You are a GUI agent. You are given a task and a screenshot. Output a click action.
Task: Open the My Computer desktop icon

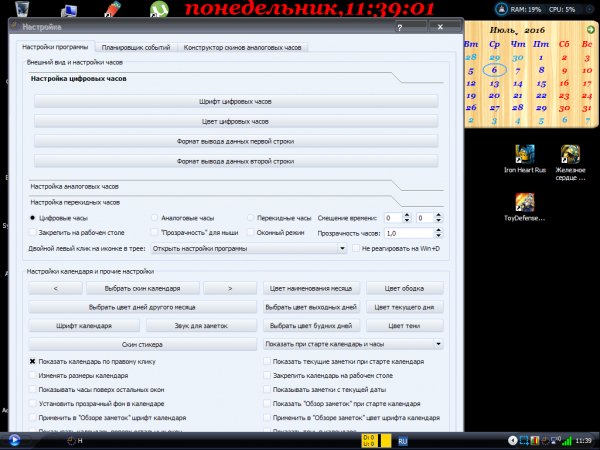(x=69, y=10)
